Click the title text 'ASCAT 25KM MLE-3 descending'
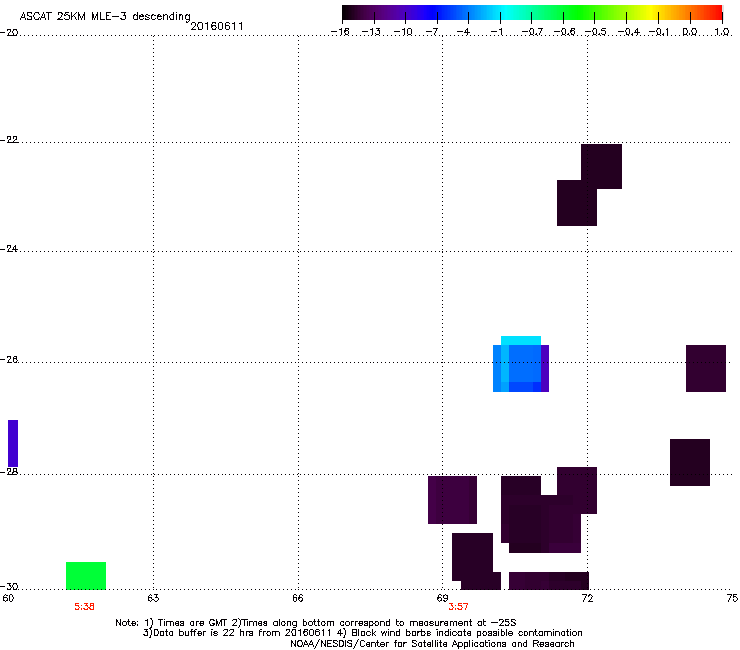Screen dimensions: 740x650 105,16
